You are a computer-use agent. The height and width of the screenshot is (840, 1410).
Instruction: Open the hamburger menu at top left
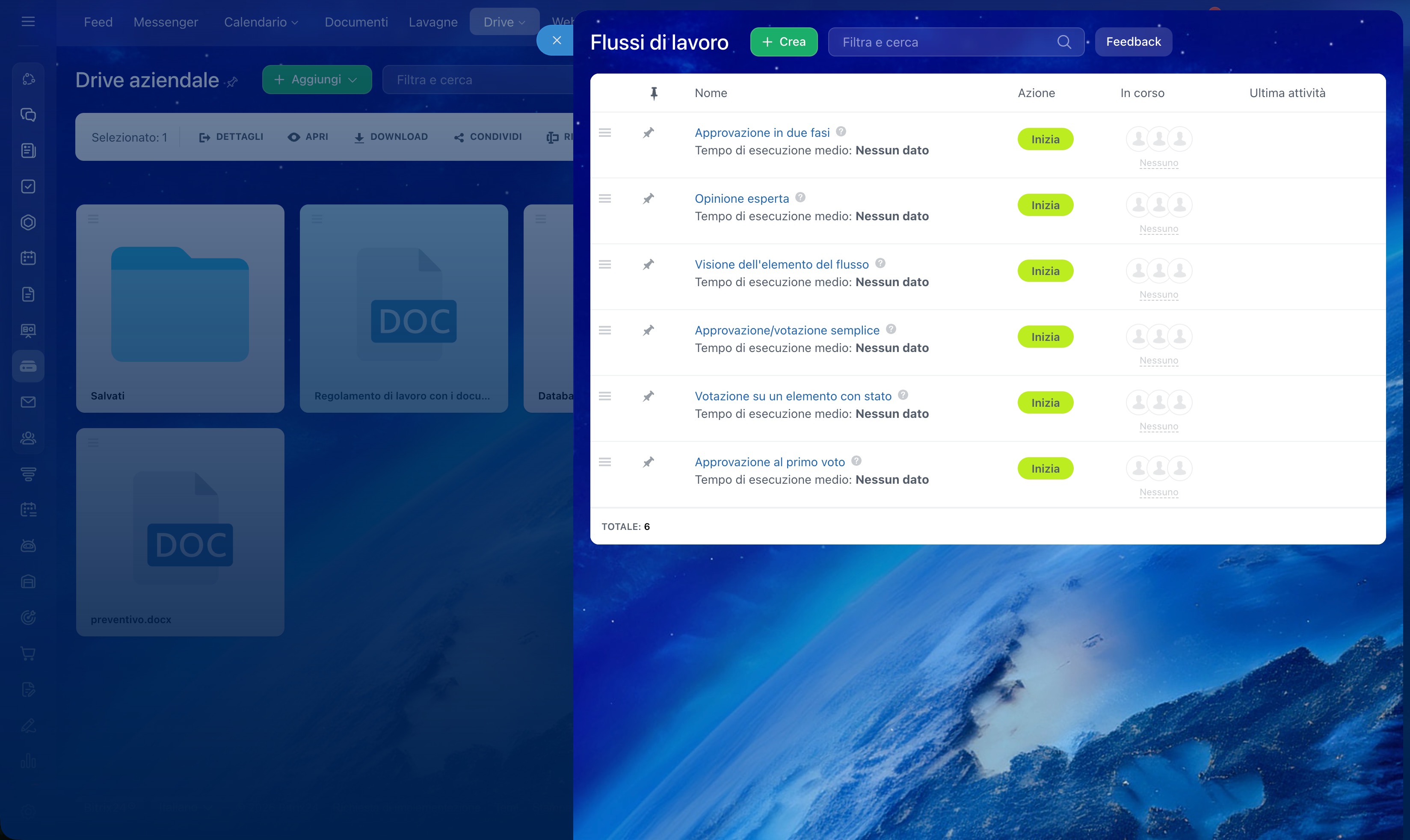(28, 21)
